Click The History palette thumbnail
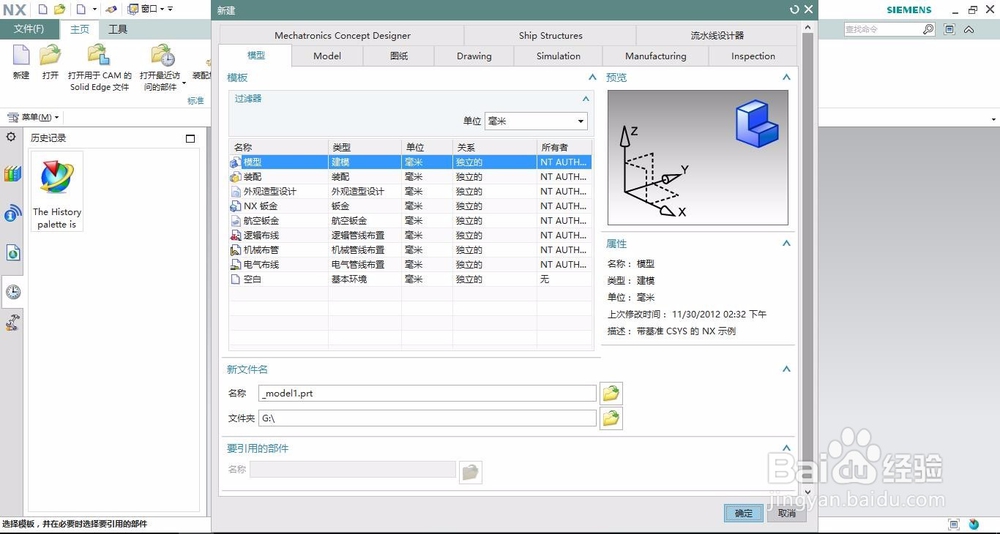 pyautogui.click(x=57, y=191)
